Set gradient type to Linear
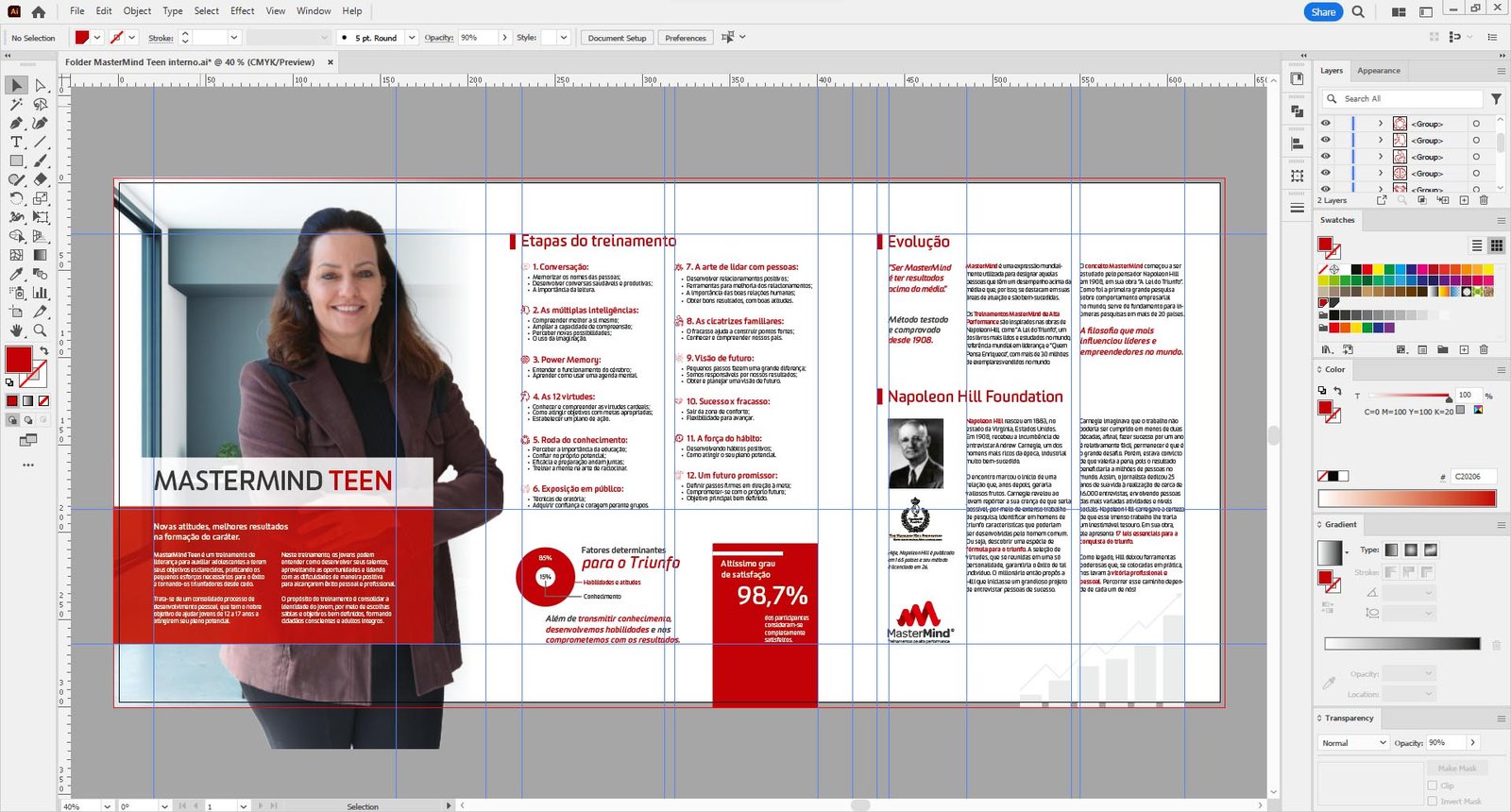The height and width of the screenshot is (812, 1511). pos(1391,550)
